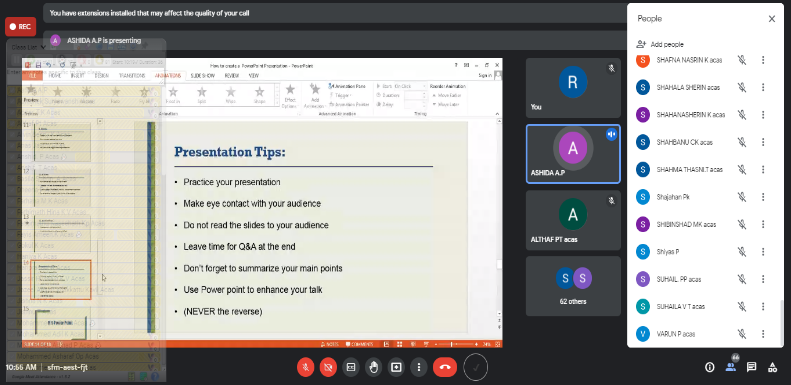The height and width of the screenshot is (385, 791).
Task: Open the chat with everyone
Action: [x=752, y=367]
